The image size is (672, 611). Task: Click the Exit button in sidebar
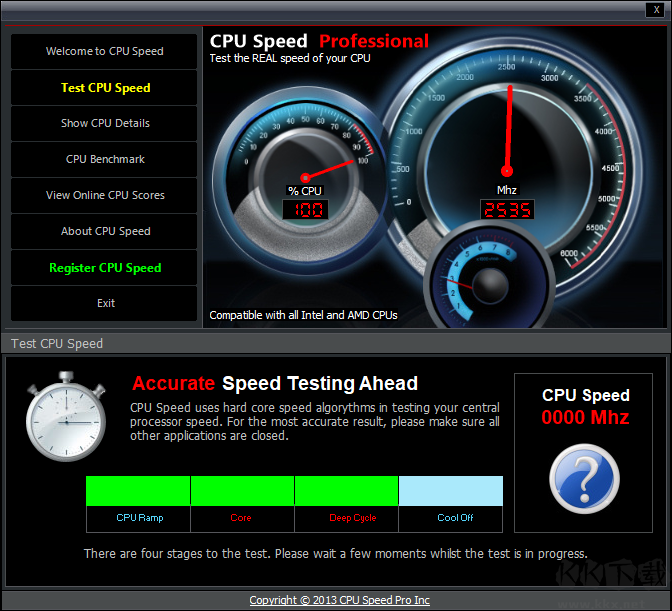(x=104, y=303)
